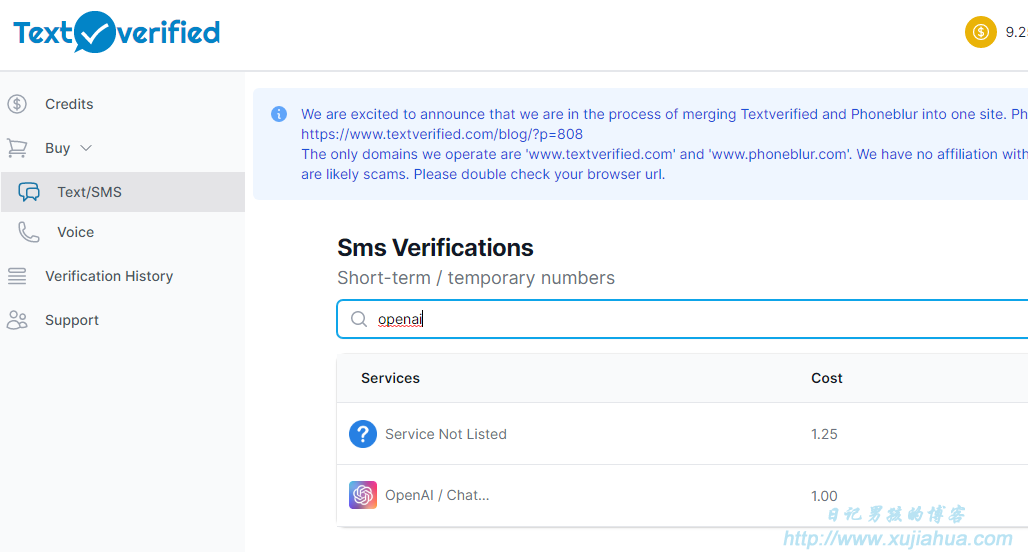Collapse the Buy menu chevron

coord(86,148)
